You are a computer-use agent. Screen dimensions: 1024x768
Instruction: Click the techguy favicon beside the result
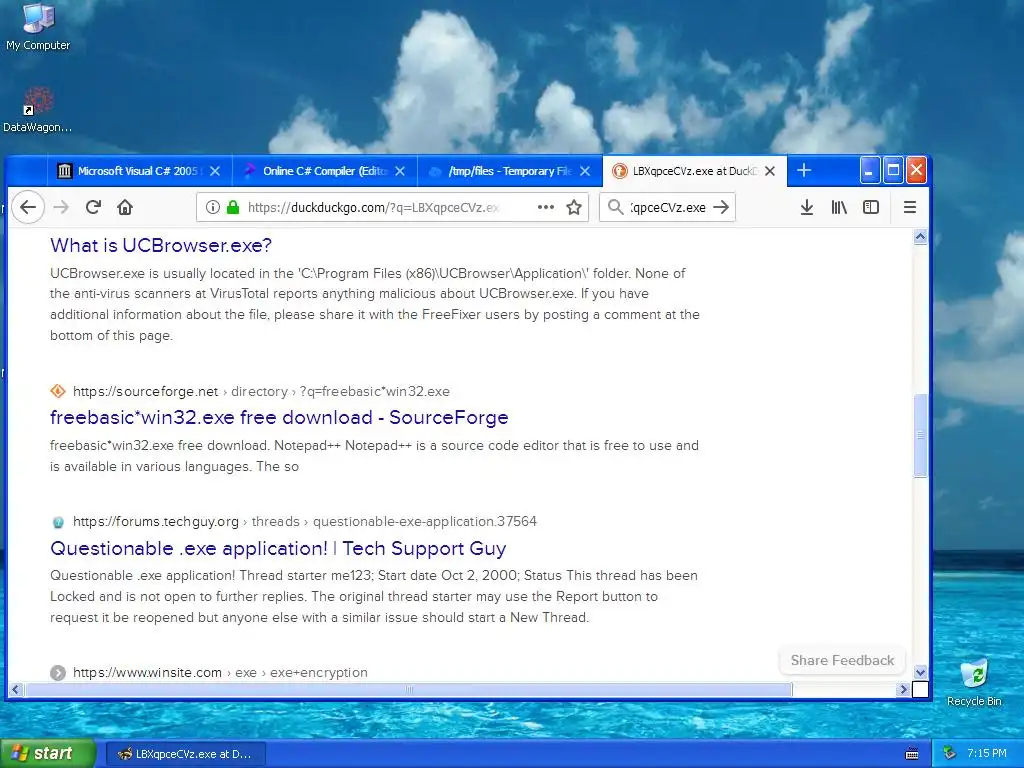(x=58, y=522)
